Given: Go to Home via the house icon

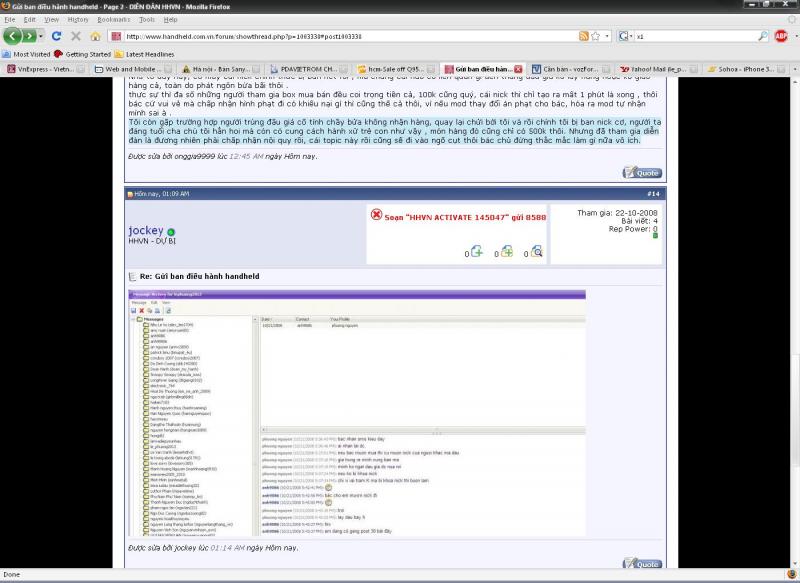Looking at the screenshot, I should coord(93,36).
